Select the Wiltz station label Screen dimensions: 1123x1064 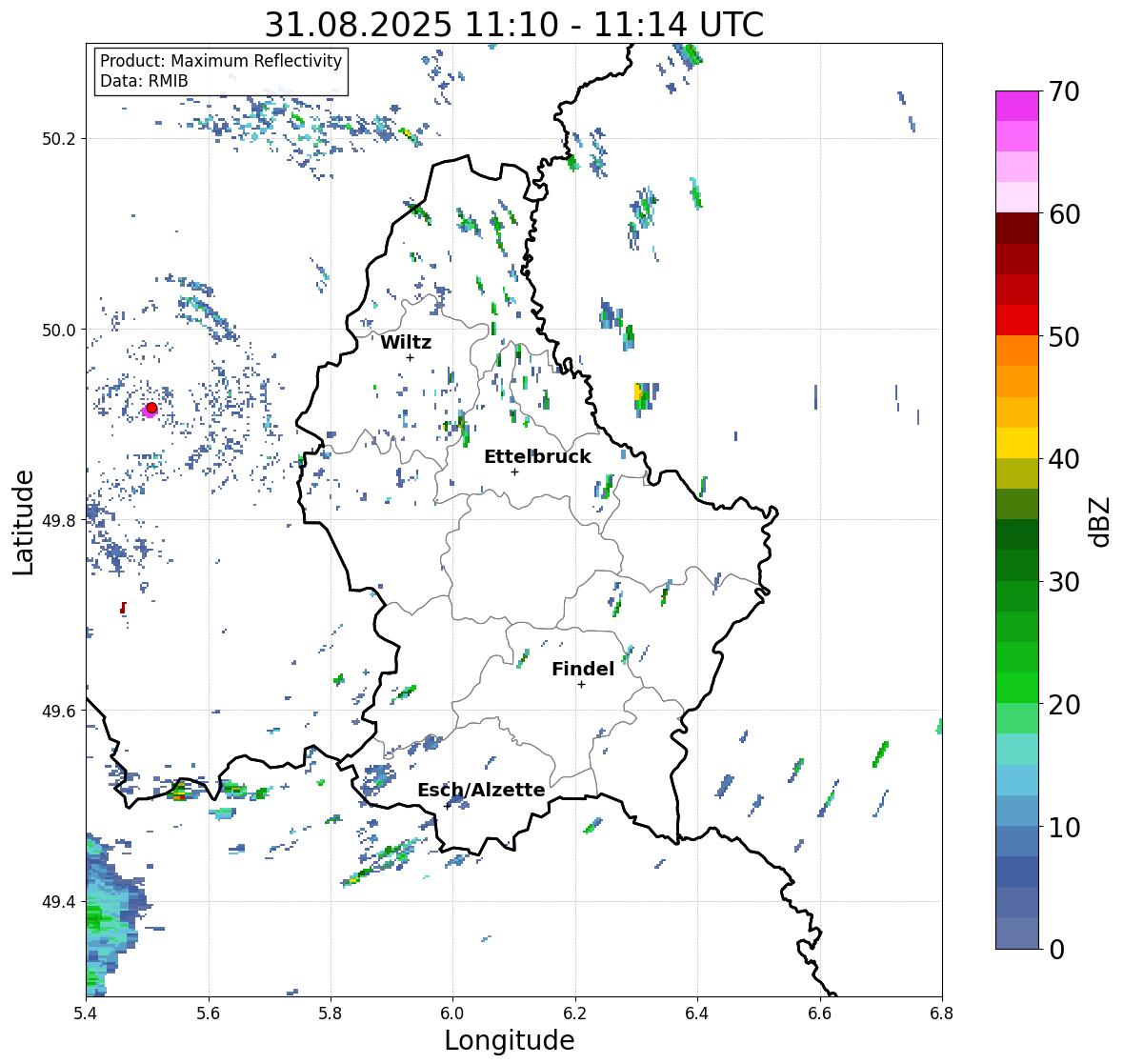coord(406,342)
